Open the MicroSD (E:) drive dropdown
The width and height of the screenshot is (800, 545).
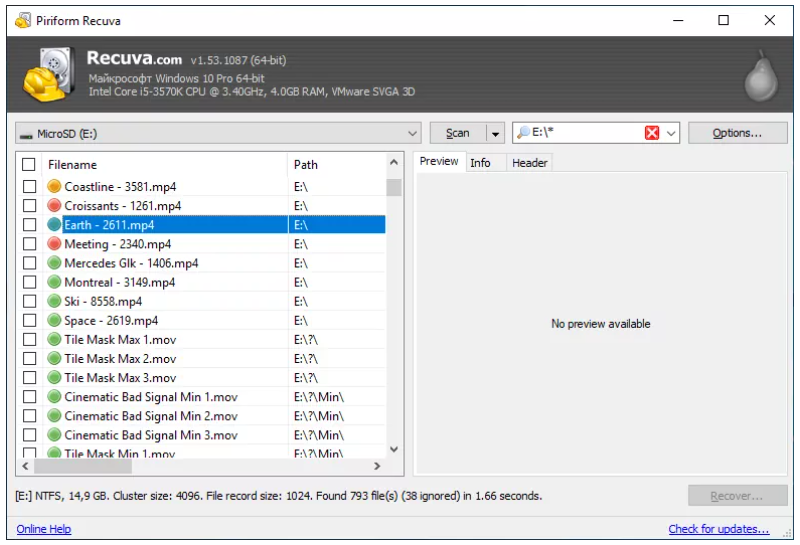click(x=218, y=134)
